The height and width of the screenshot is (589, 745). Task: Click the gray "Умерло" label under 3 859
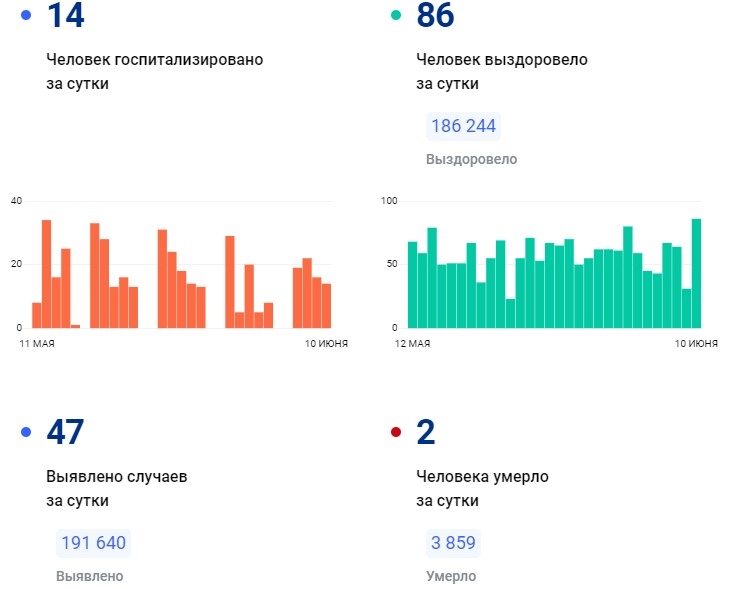(x=451, y=576)
